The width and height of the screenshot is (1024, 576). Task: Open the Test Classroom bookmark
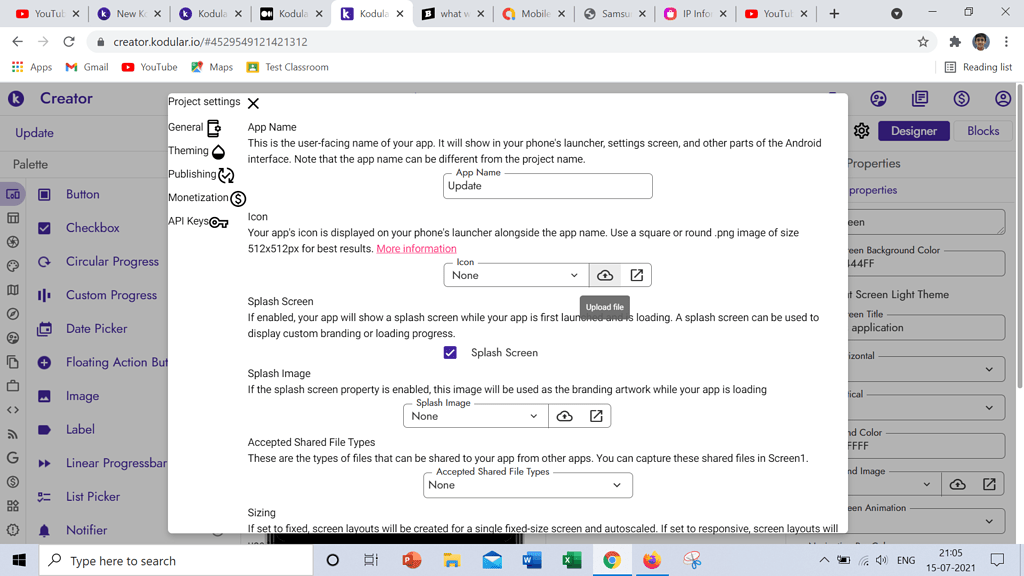coord(287,67)
